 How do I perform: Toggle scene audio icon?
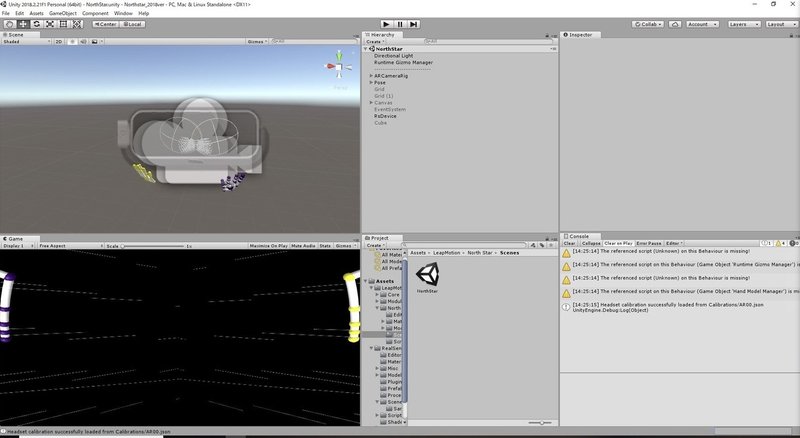83,41
